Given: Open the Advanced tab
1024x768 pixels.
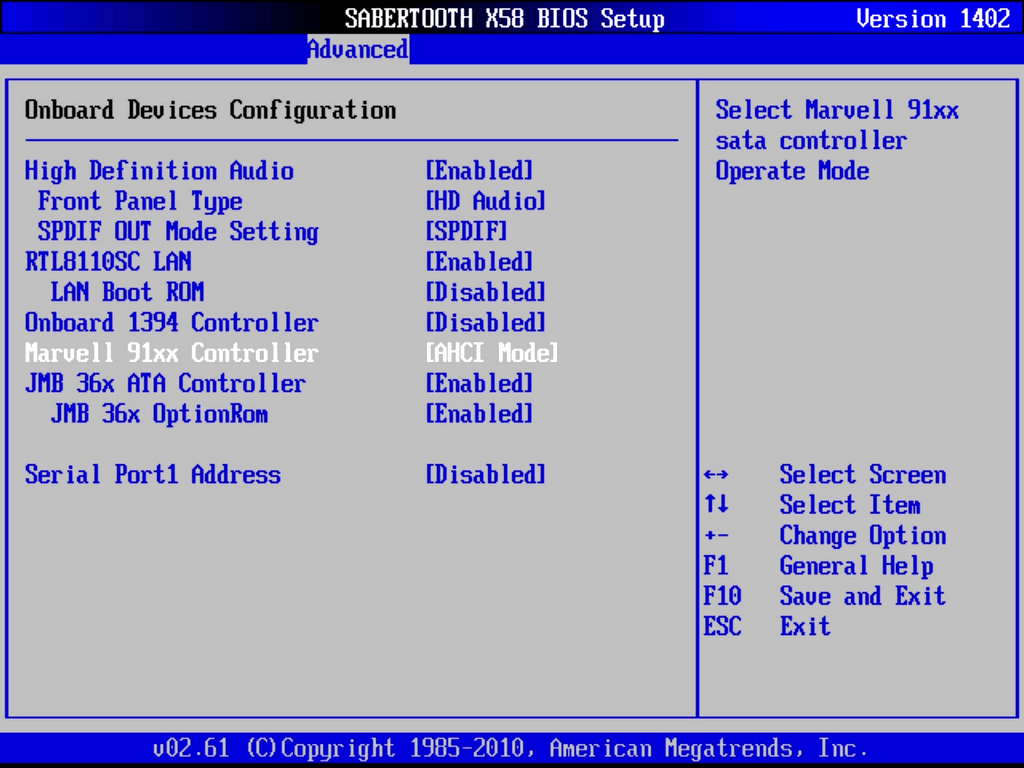Looking at the screenshot, I should click(x=359, y=49).
